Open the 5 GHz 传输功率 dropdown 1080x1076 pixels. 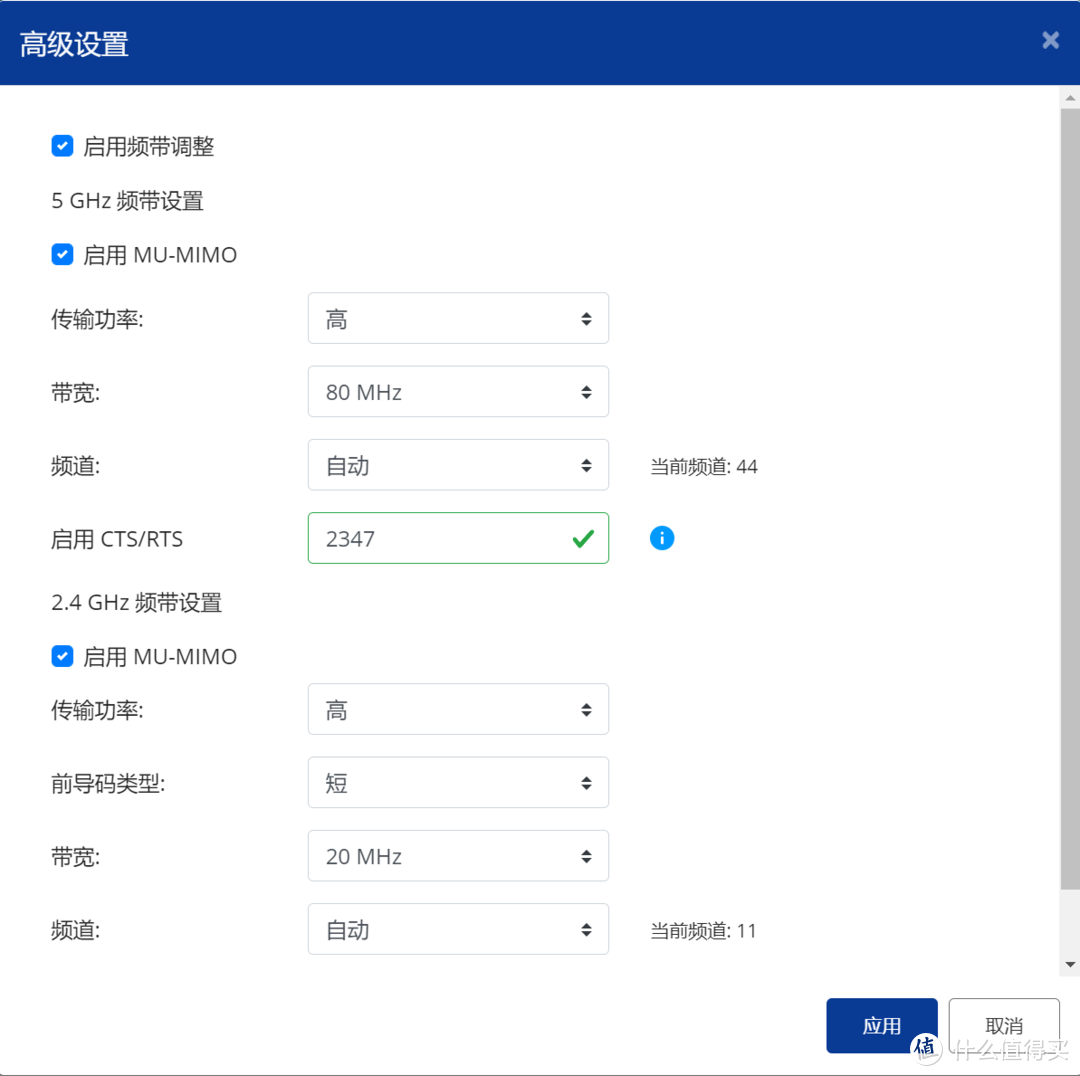tap(458, 318)
